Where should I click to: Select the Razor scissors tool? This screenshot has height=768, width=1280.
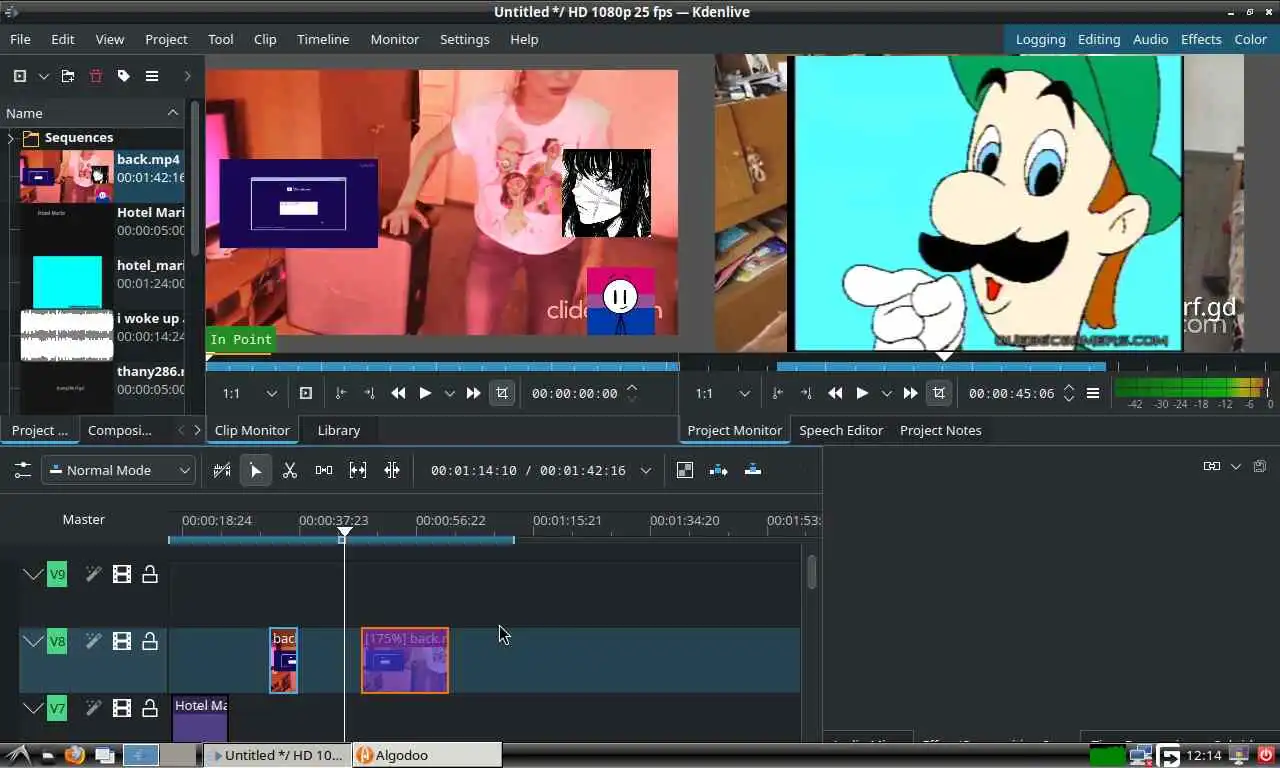290,470
